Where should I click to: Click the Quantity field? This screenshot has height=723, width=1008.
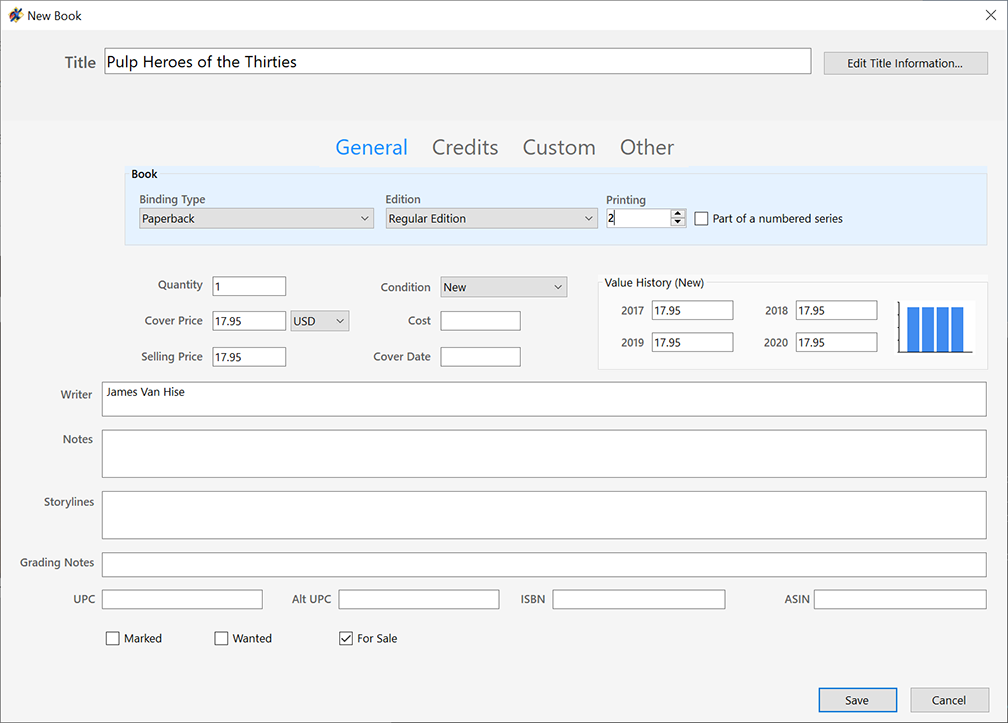pos(249,286)
